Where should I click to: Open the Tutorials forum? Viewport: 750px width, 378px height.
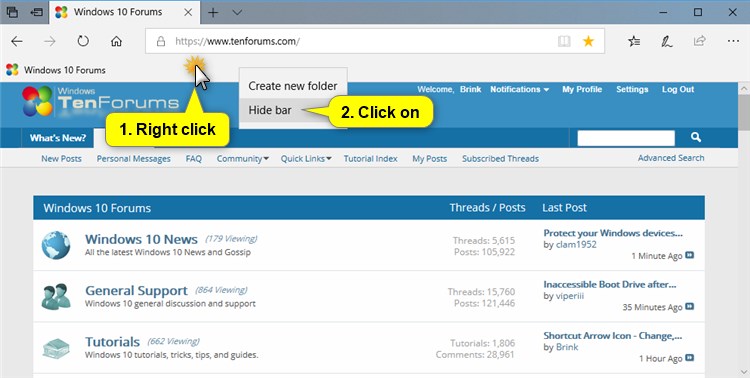[x=112, y=342]
